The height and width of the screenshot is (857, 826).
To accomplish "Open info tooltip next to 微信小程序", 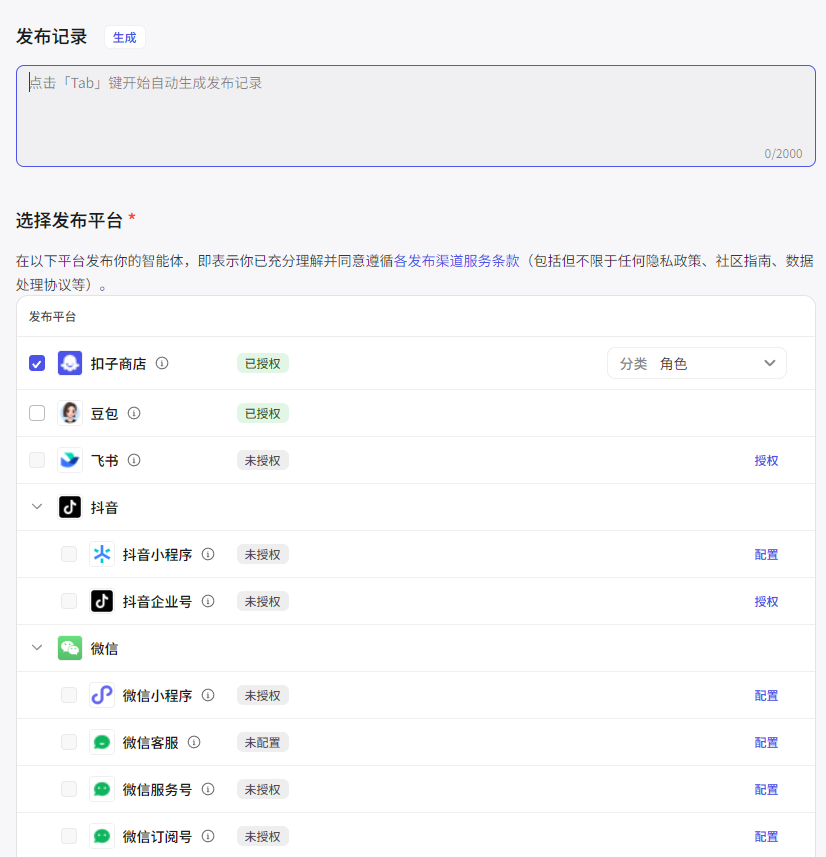I will tap(208, 695).
